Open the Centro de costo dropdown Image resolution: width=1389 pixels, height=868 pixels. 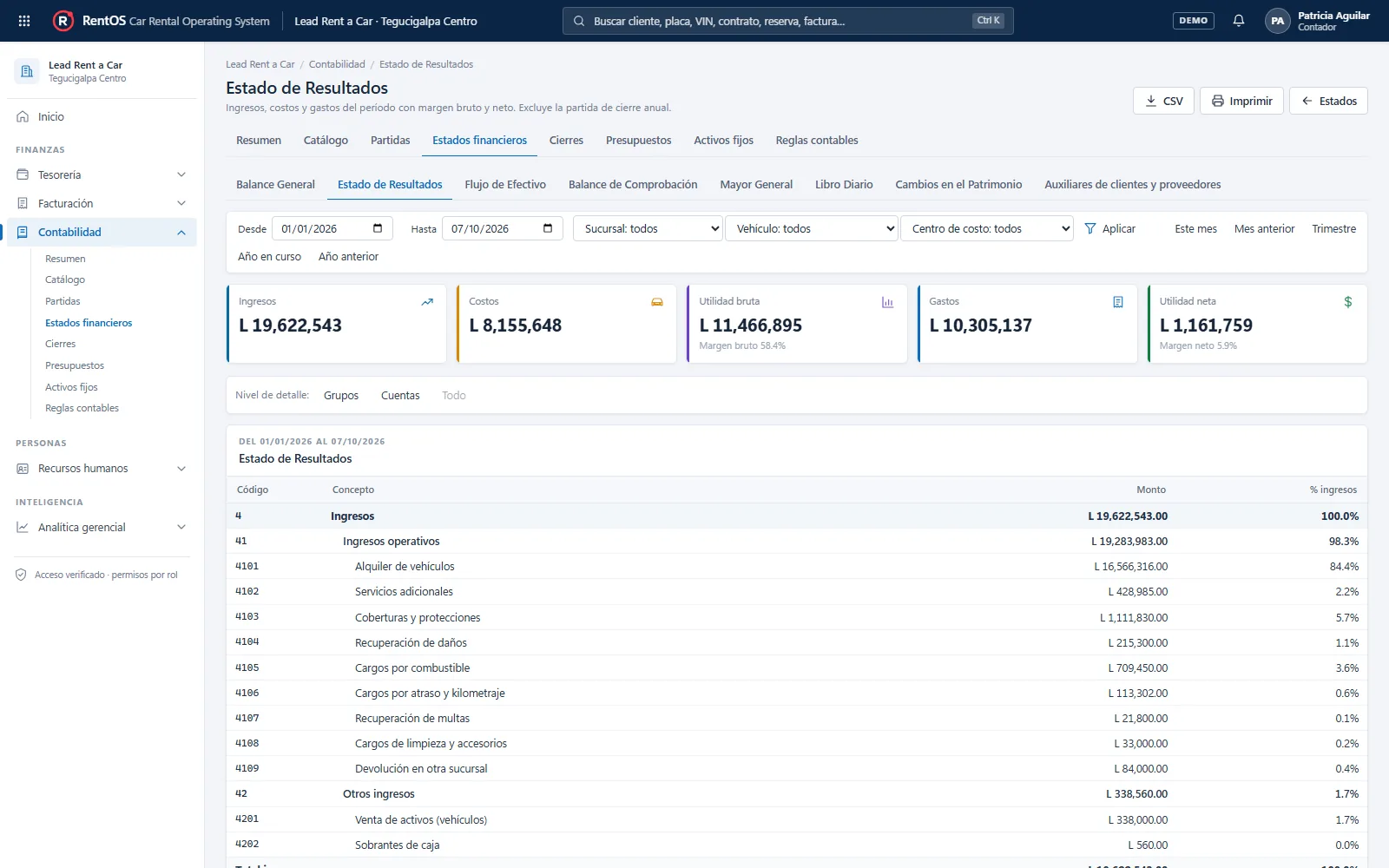tap(987, 228)
